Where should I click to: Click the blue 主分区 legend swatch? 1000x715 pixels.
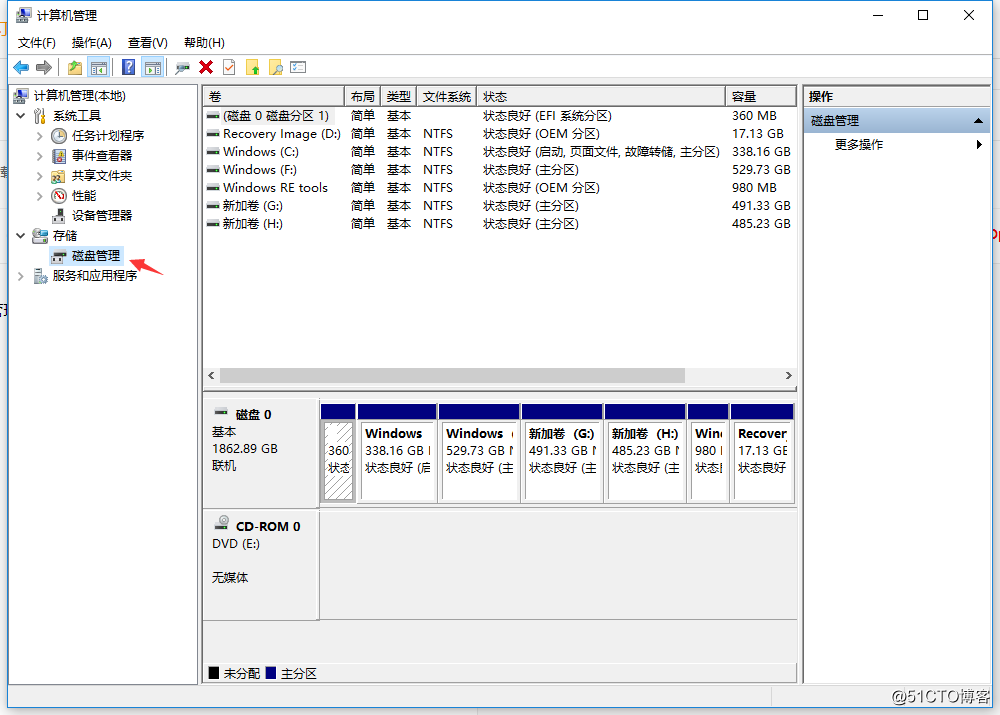tap(271, 673)
